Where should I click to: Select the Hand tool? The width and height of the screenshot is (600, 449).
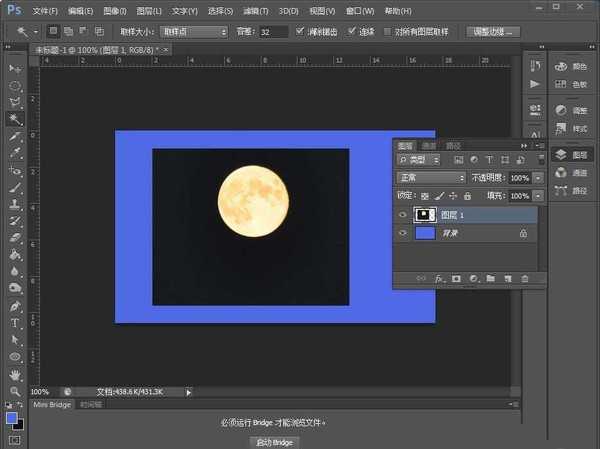click(16, 374)
